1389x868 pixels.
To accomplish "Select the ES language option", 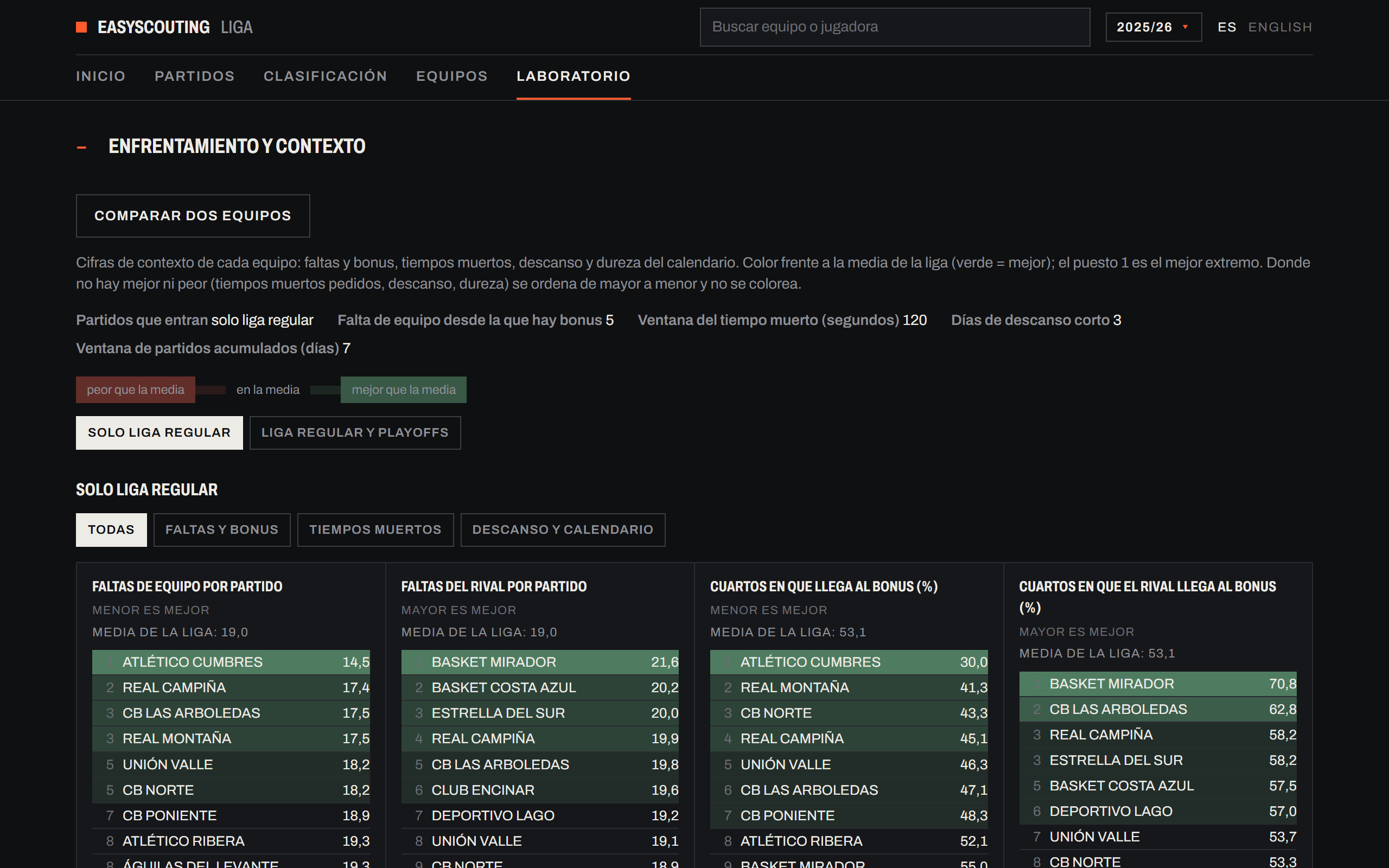I will [x=1227, y=27].
